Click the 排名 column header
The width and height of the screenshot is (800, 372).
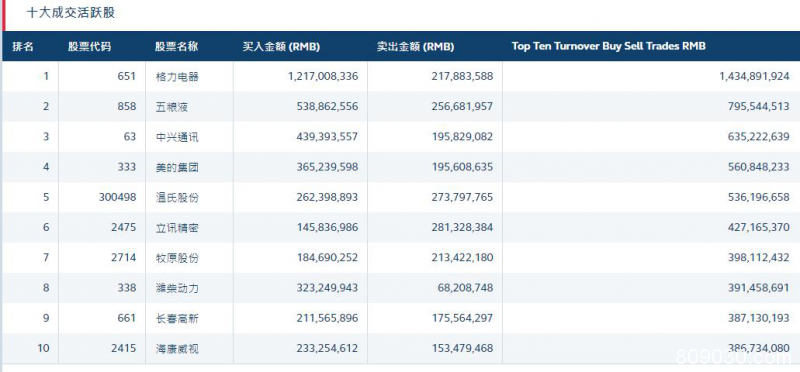[23, 46]
